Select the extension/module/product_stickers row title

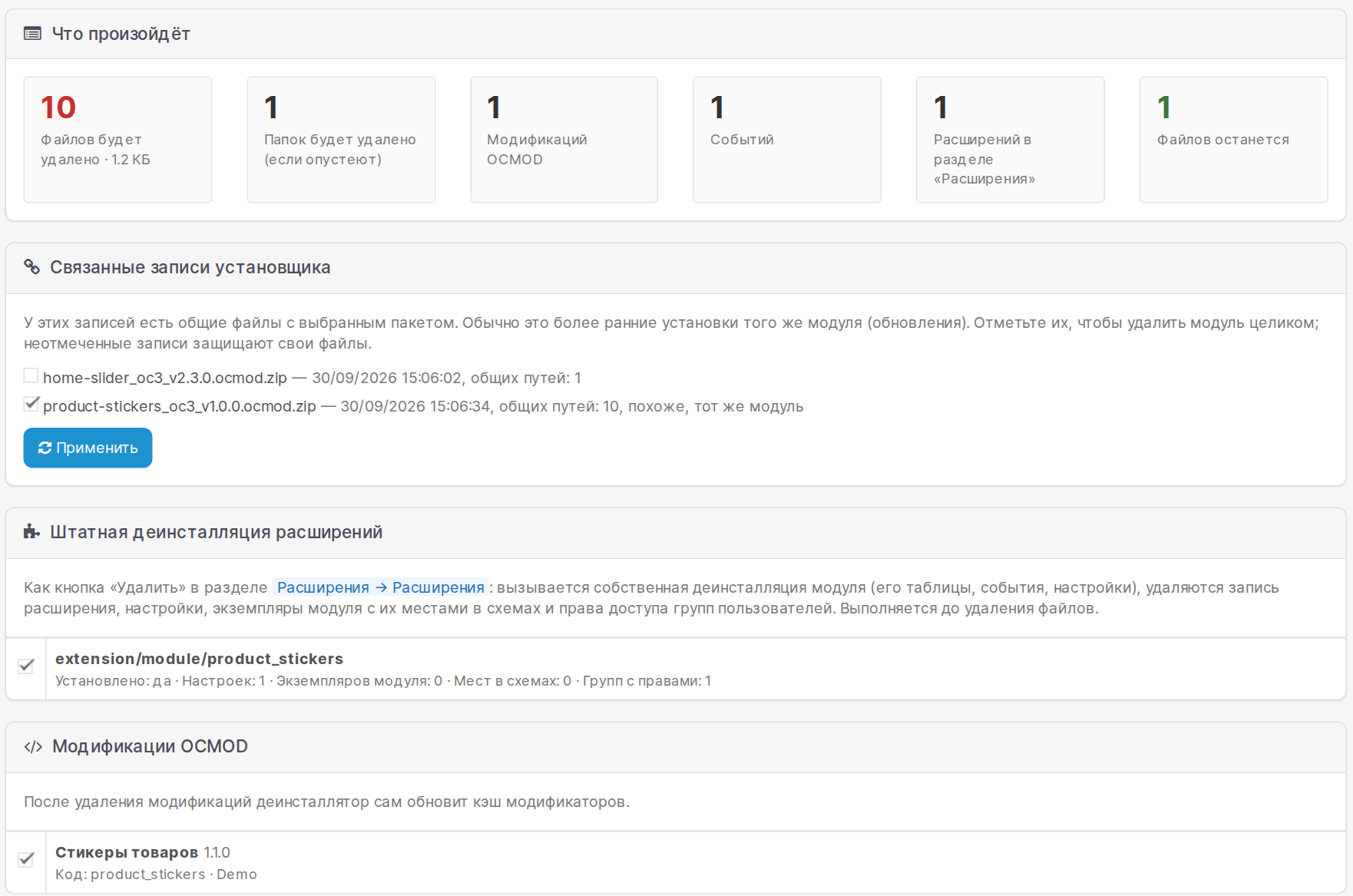(199, 659)
